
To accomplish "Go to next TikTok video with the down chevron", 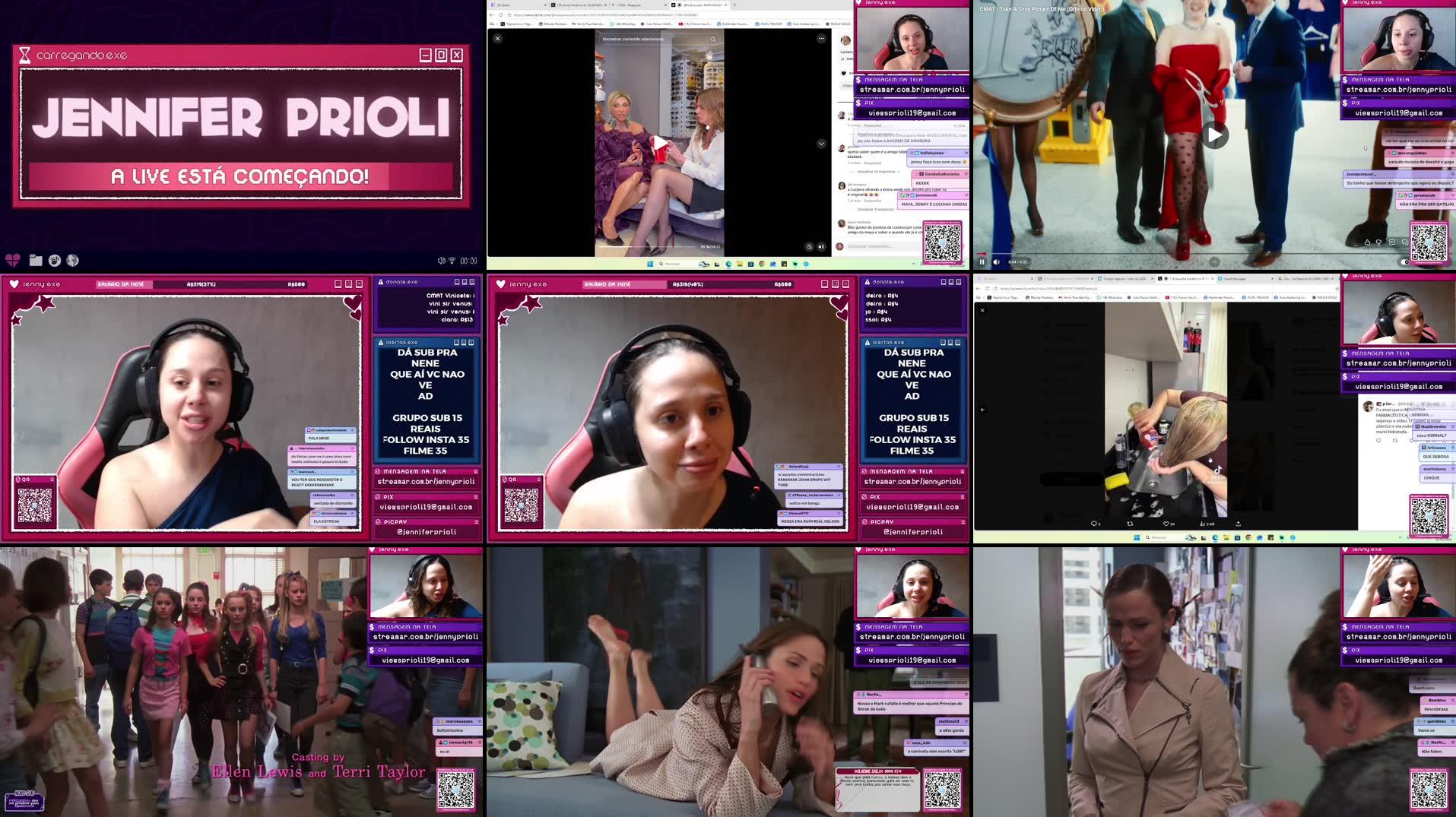I will click(x=821, y=144).
